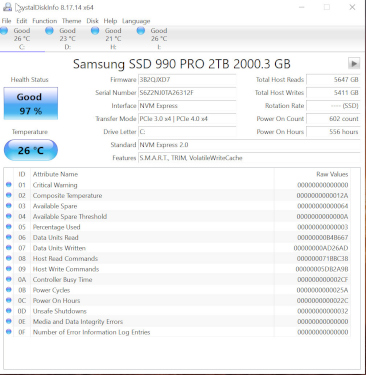
Task: Click the Raw Values column header
Action: (332, 174)
